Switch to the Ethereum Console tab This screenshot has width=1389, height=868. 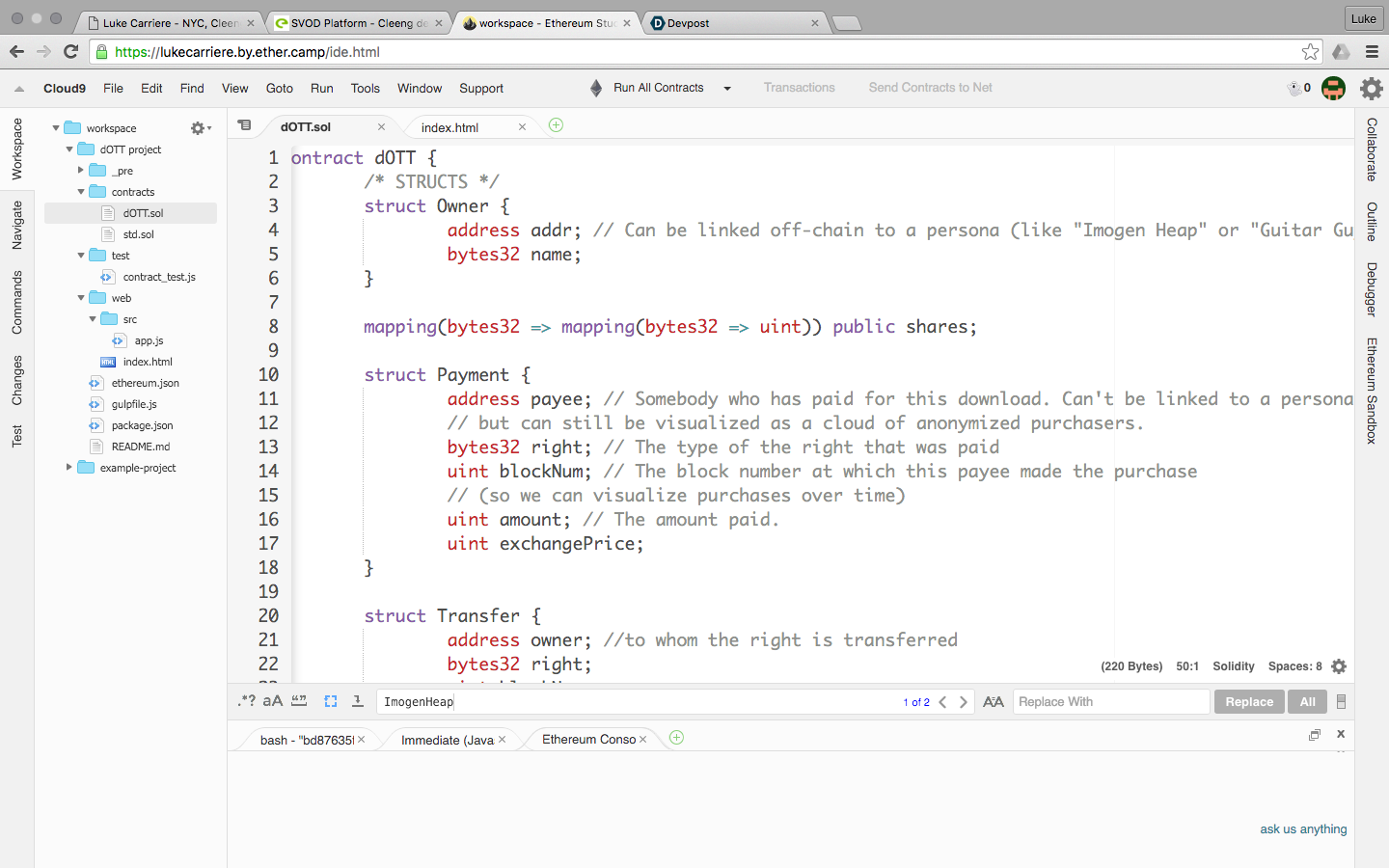(589, 740)
